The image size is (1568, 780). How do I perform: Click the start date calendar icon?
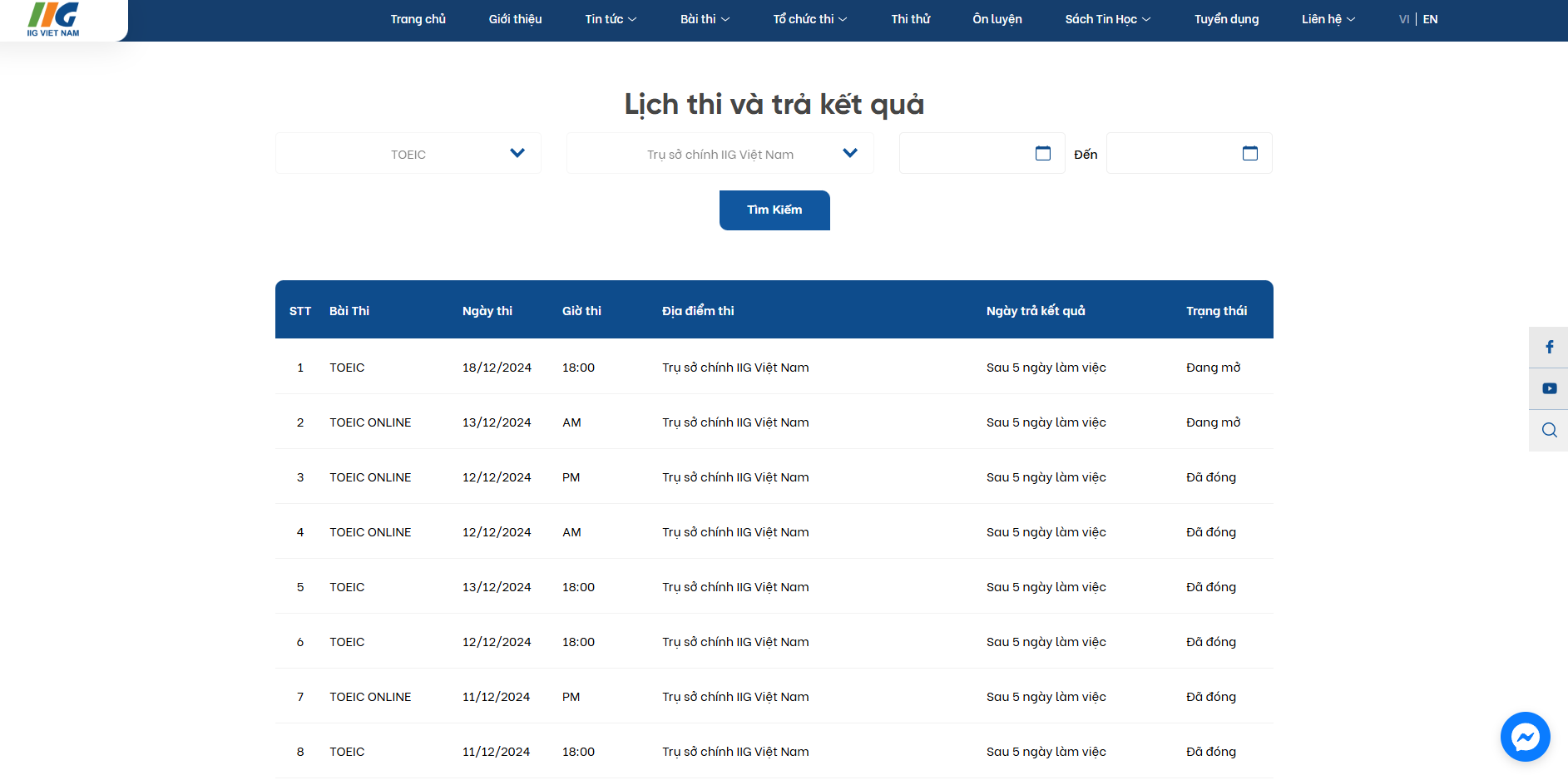coord(1042,153)
